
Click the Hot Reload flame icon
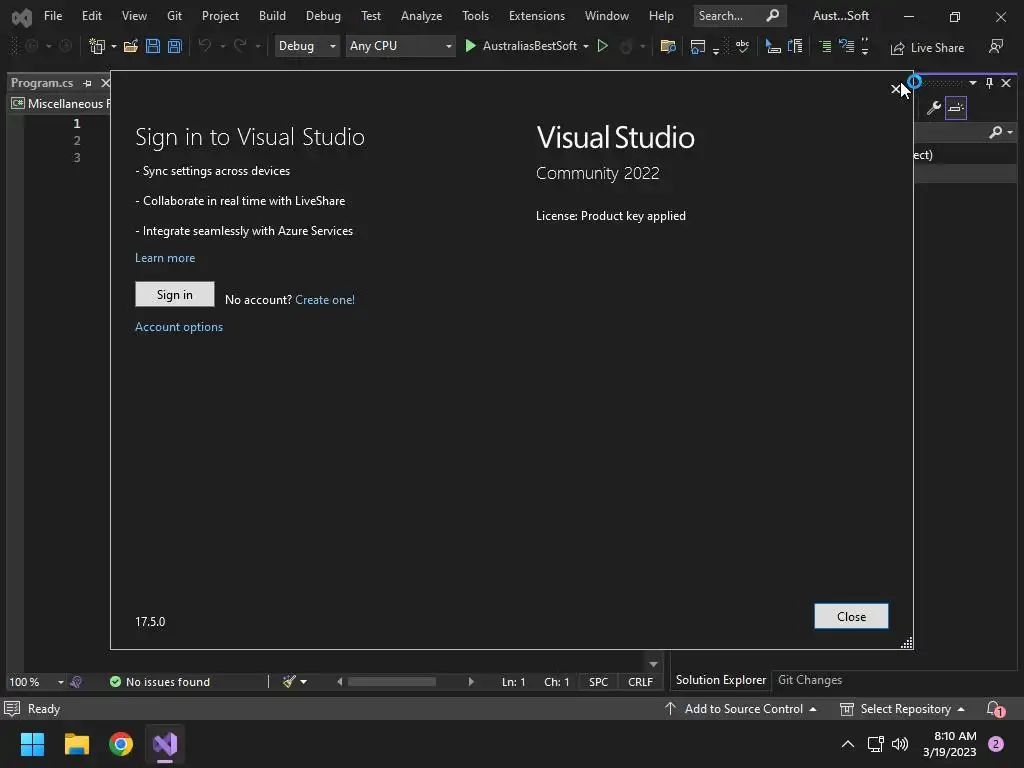(626, 46)
